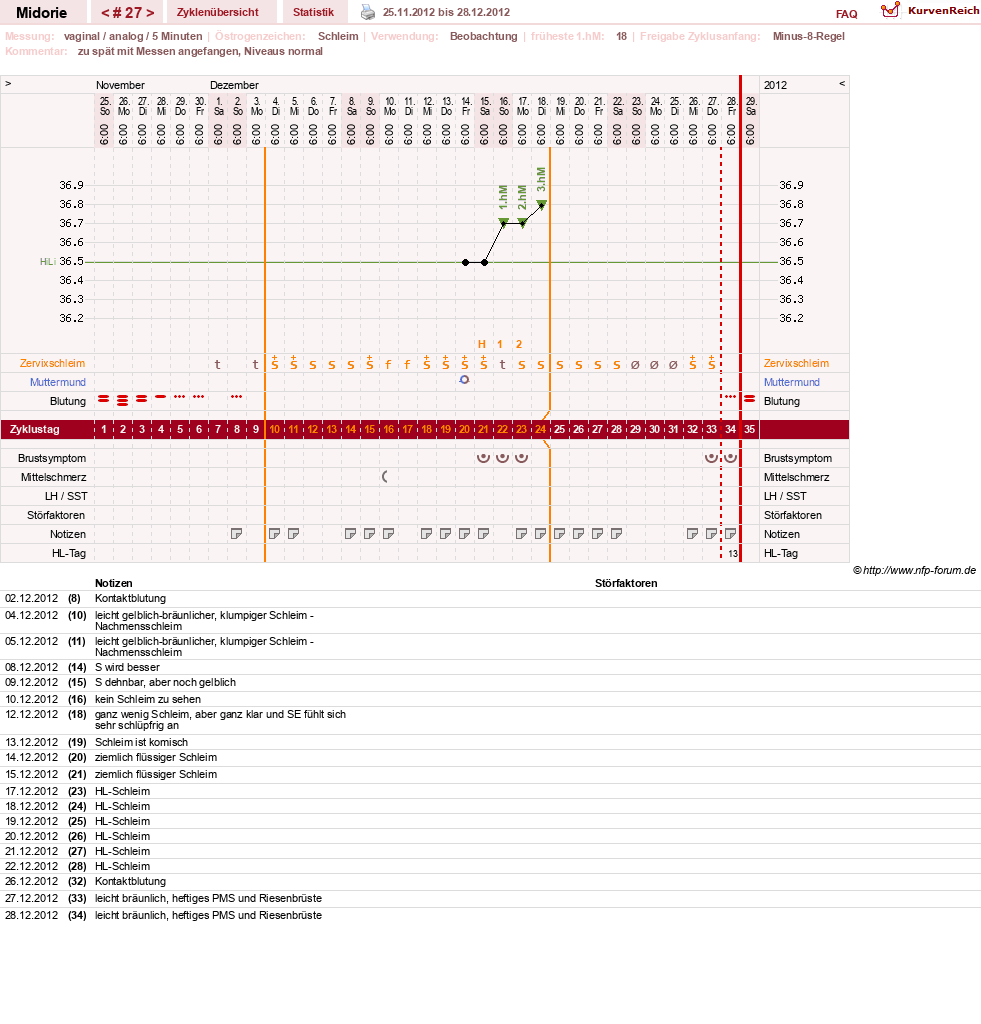Follow the right-side Zervixschleim link
Screen dimensions: 981x1024
coord(796,363)
